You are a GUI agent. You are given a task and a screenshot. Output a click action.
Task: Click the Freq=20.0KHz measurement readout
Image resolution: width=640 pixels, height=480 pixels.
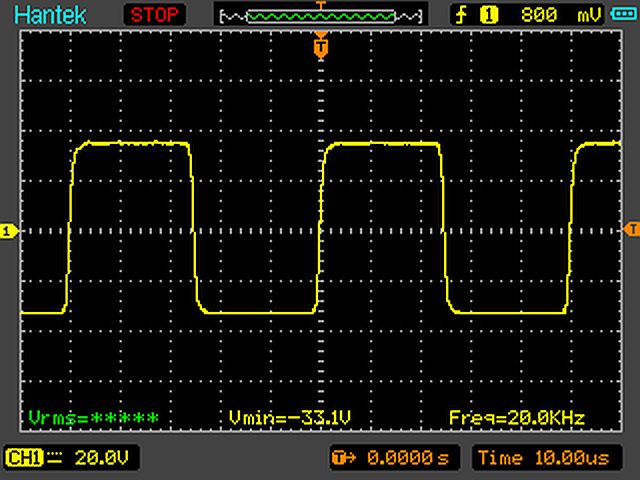(x=517, y=418)
